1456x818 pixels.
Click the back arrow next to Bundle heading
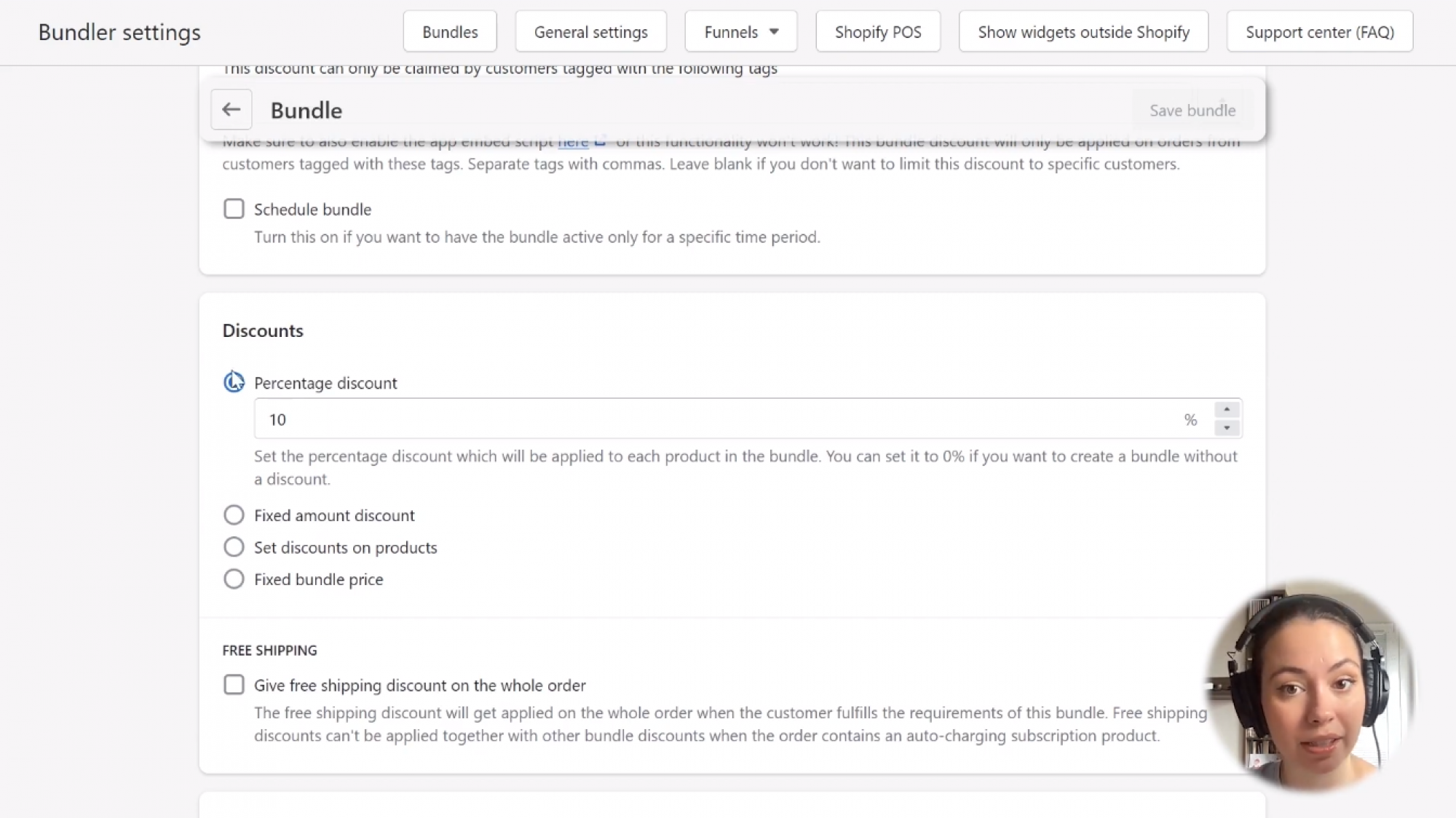231,109
